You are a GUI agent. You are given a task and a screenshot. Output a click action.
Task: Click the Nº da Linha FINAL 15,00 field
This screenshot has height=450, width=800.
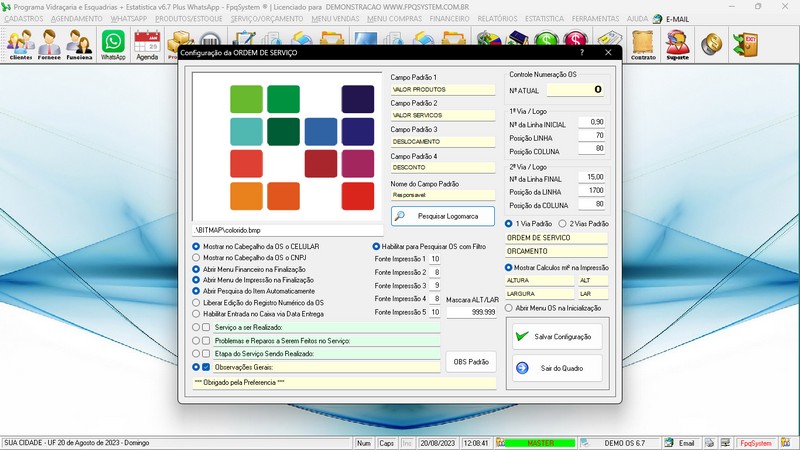592,178
